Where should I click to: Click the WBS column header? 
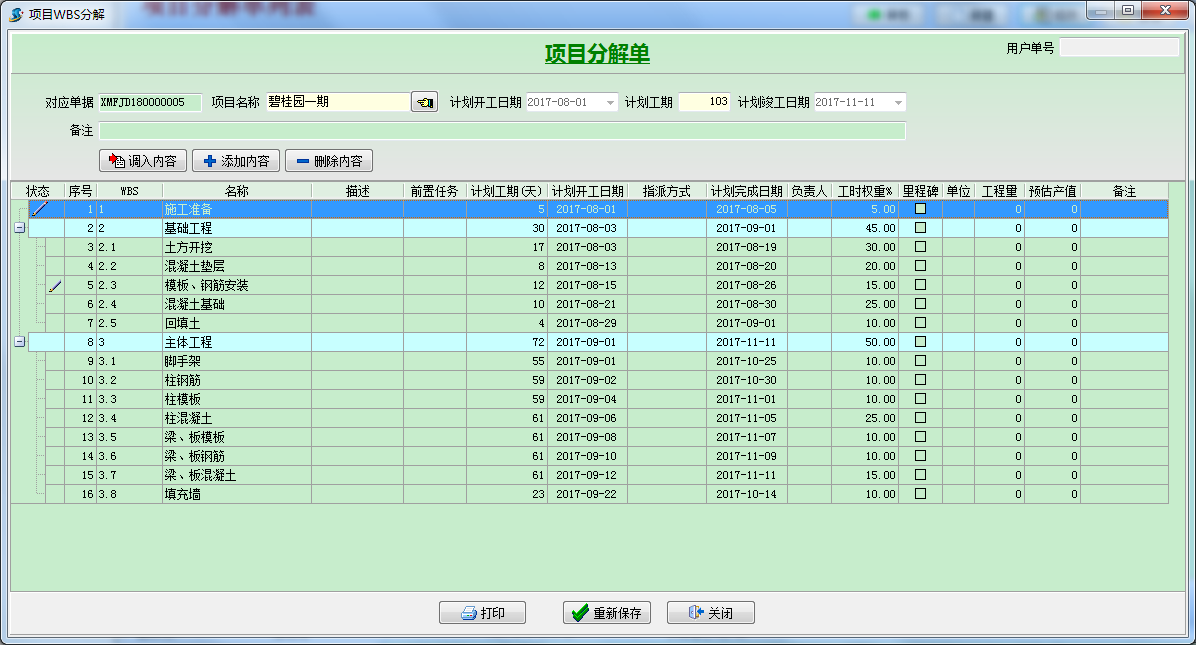129,191
